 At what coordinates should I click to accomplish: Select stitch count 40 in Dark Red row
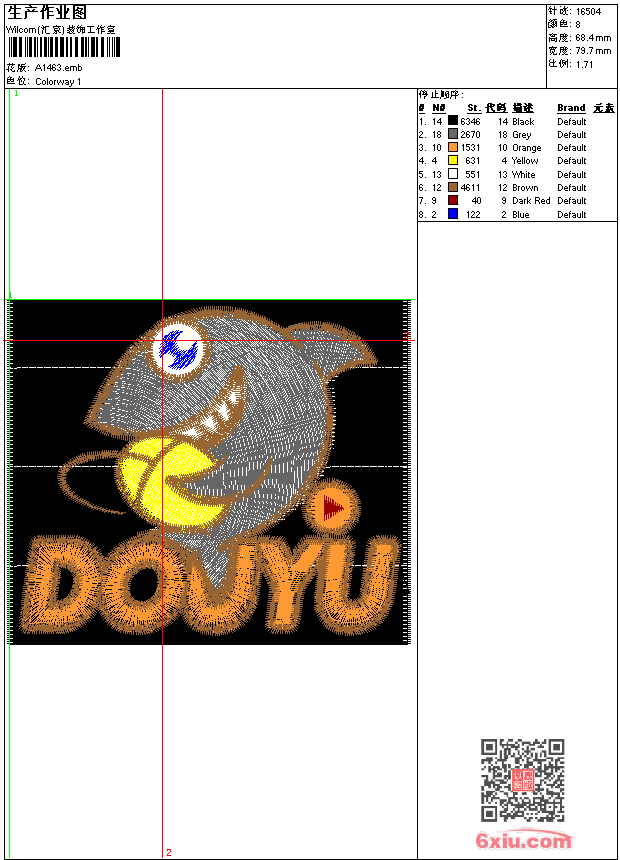click(476, 201)
